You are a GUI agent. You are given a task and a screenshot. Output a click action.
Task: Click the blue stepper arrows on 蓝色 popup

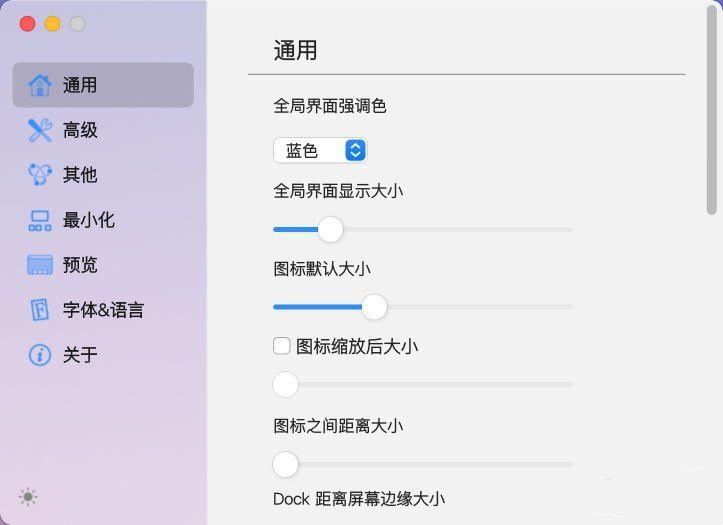pyautogui.click(x=356, y=150)
